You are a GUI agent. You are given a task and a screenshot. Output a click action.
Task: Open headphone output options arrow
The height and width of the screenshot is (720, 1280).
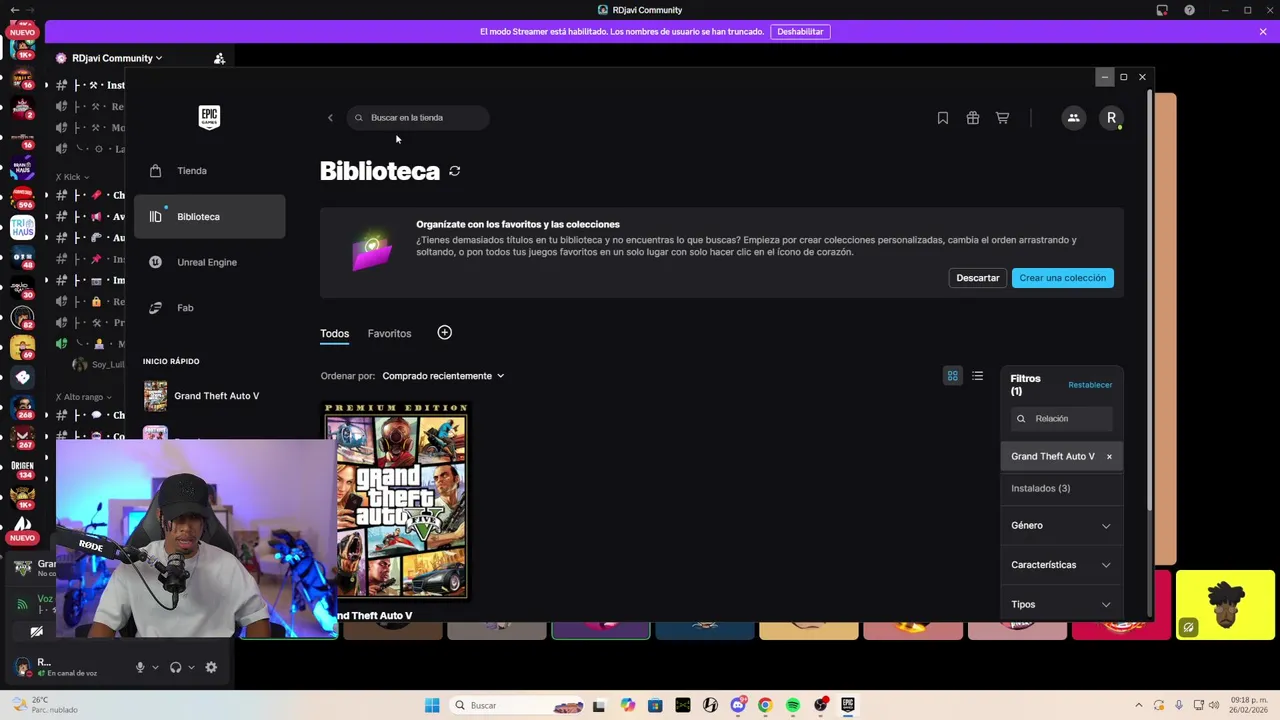[x=190, y=667]
